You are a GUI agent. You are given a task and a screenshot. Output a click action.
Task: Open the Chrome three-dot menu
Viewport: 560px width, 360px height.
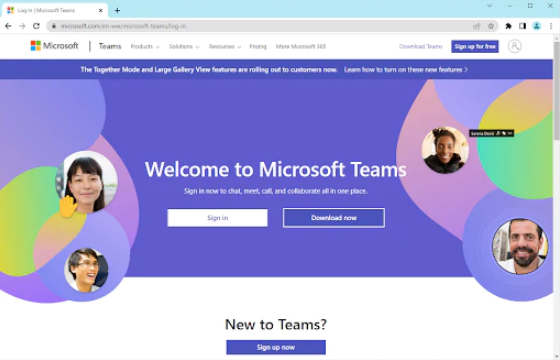point(551,26)
